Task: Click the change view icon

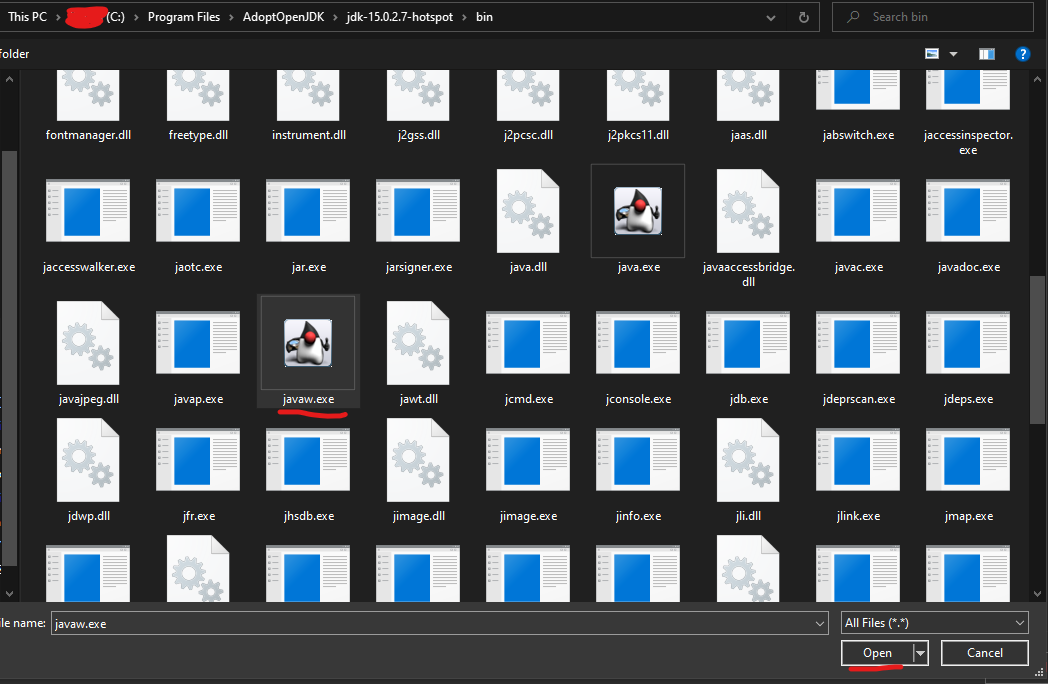Action: 932,53
